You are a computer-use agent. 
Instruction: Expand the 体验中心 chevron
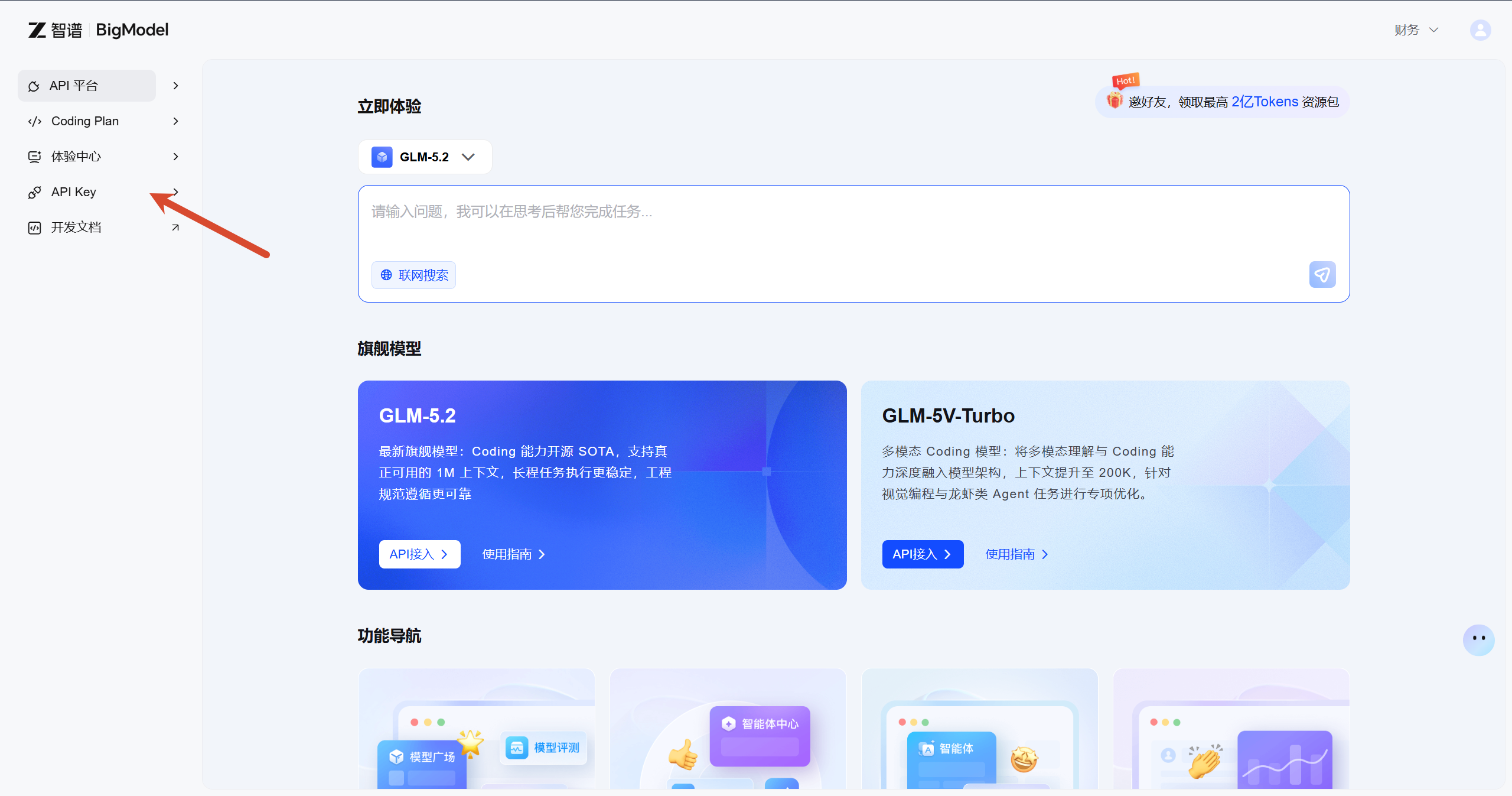[x=175, y=157]
